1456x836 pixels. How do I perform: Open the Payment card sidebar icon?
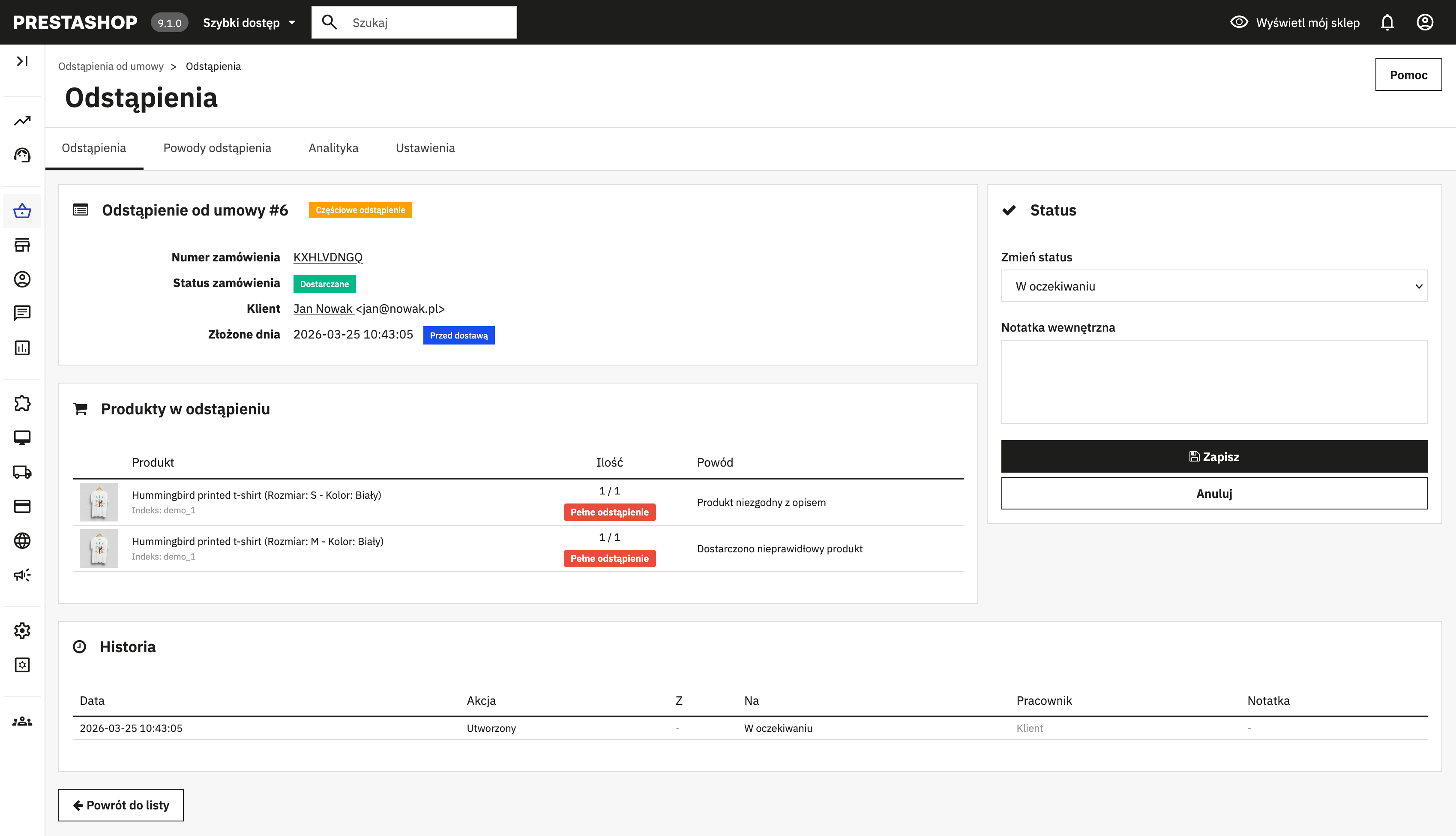coord(22,506)
